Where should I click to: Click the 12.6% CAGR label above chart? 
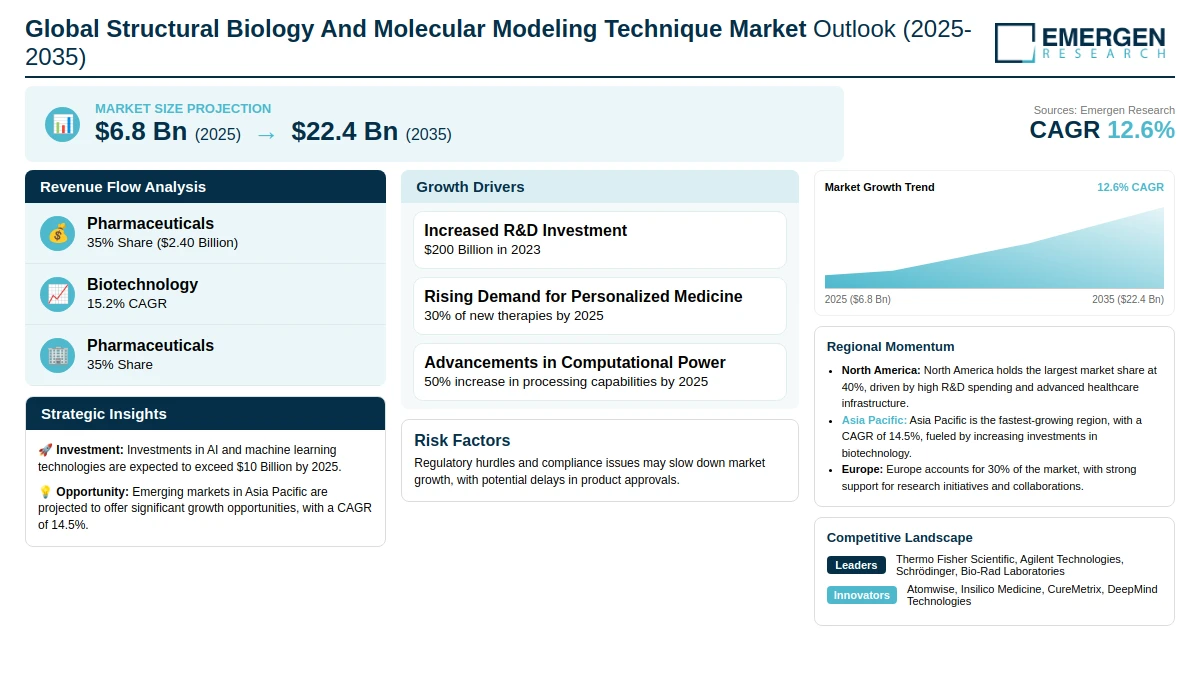[x=1130, y=187]
